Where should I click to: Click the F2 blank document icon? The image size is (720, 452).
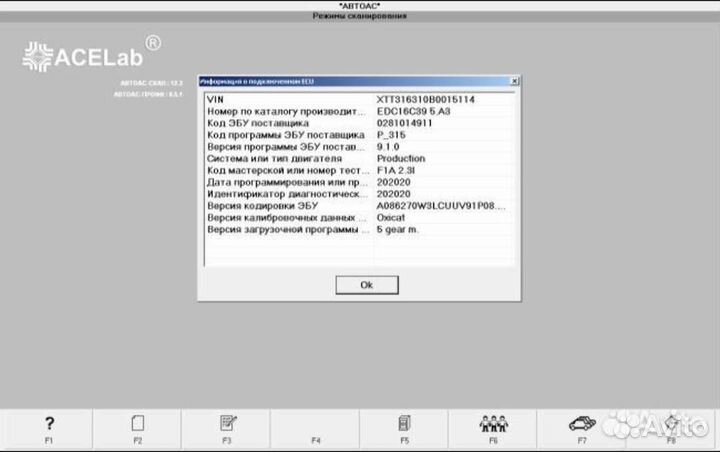(138, 423)
